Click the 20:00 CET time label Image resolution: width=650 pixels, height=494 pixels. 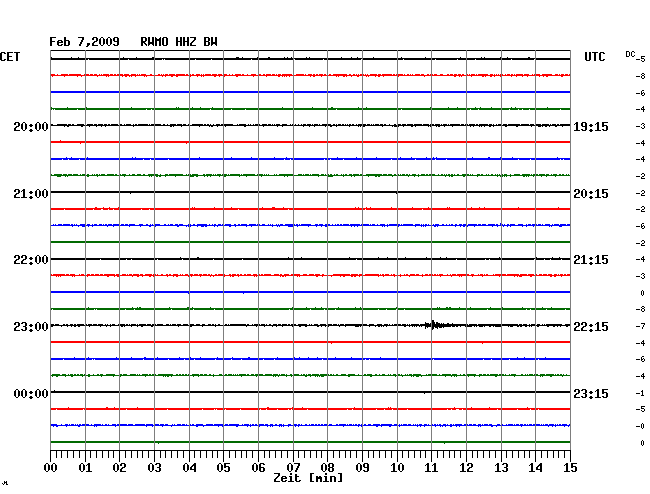point(31,126)
